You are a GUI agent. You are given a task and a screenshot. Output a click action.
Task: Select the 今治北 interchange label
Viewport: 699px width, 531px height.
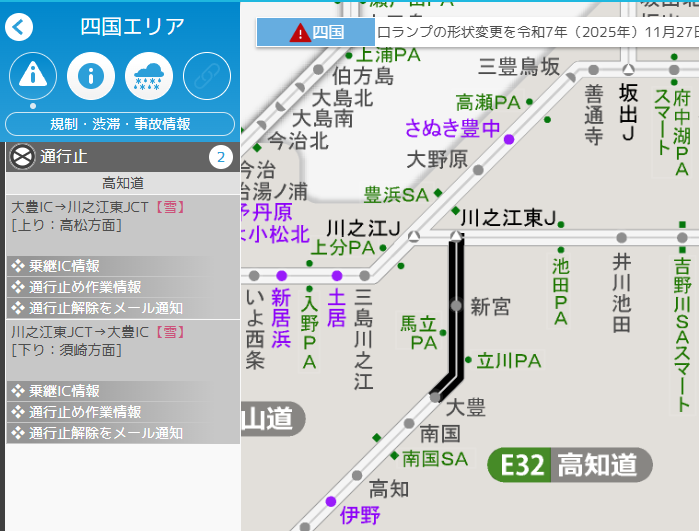(x=298, y=141)
